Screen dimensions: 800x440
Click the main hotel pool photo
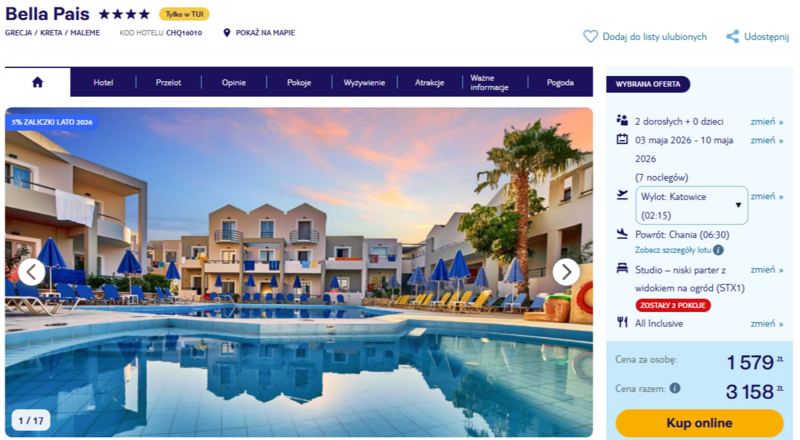pos(299,272)
